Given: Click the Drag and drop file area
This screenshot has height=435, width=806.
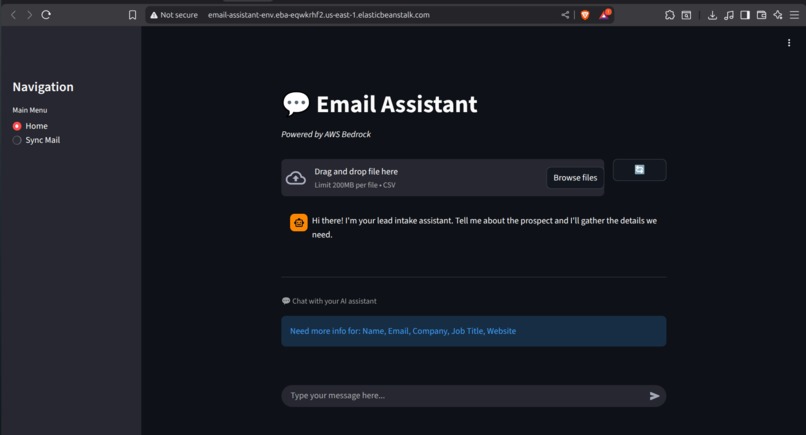Looking at the screenshot, I should 442,177.
